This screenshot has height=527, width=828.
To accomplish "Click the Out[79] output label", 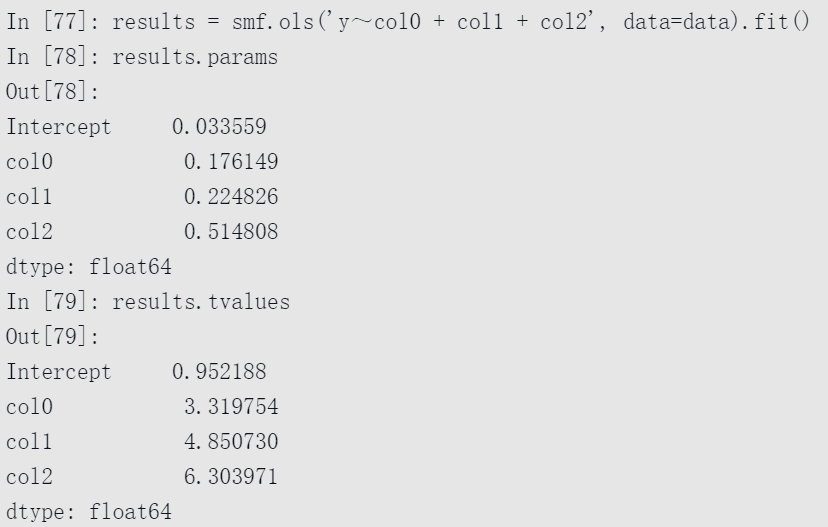I will point(52,336).
